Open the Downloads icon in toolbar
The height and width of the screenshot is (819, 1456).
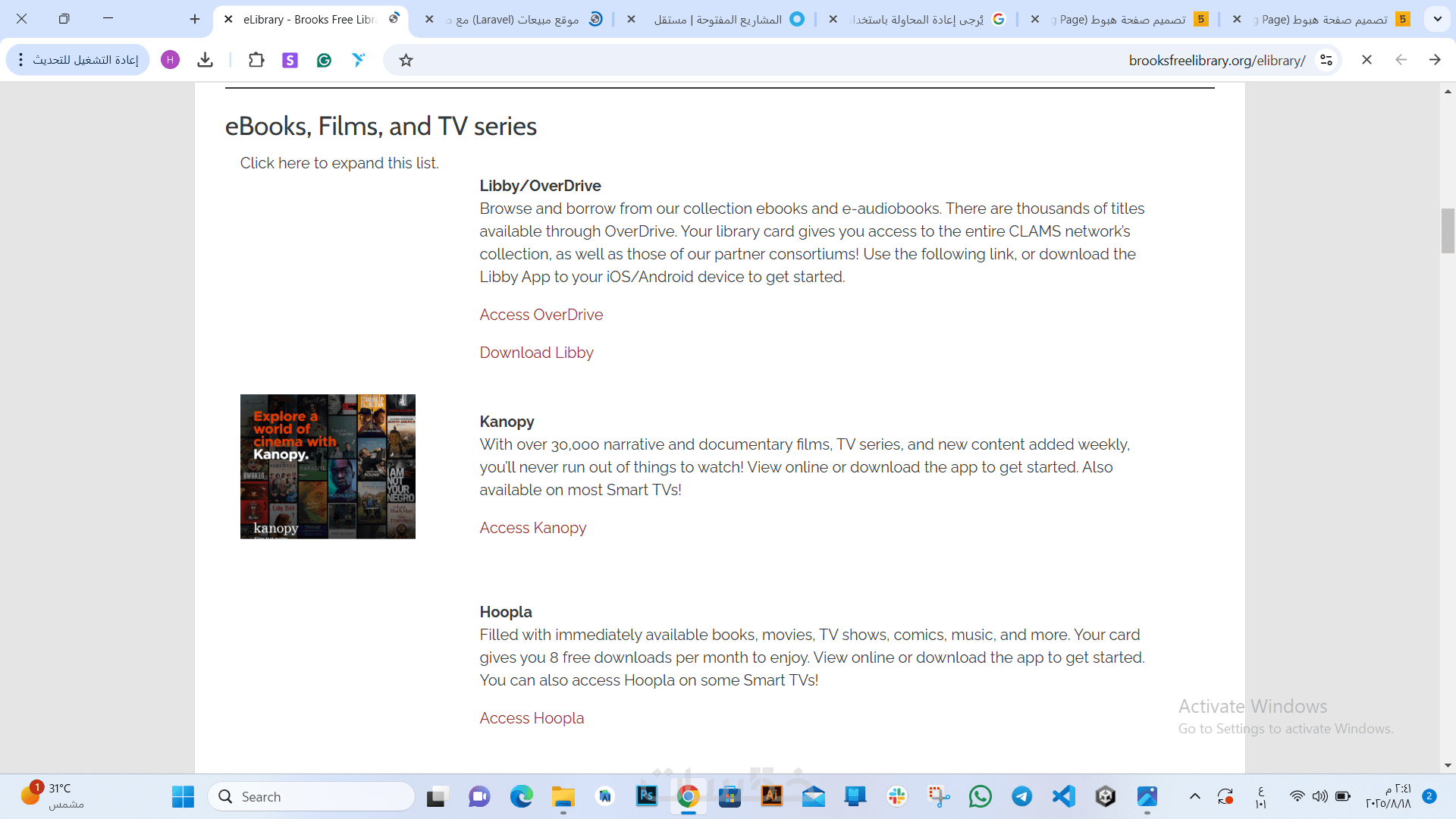(205, 60)
